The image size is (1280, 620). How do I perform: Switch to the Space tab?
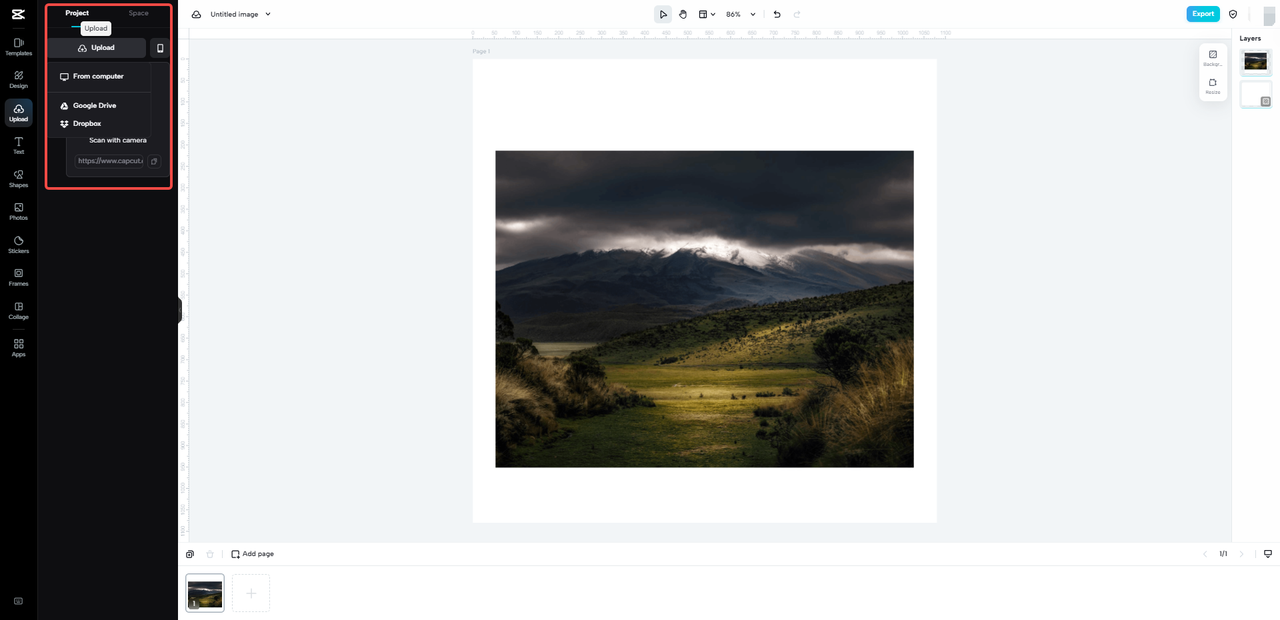coord(139,13)
